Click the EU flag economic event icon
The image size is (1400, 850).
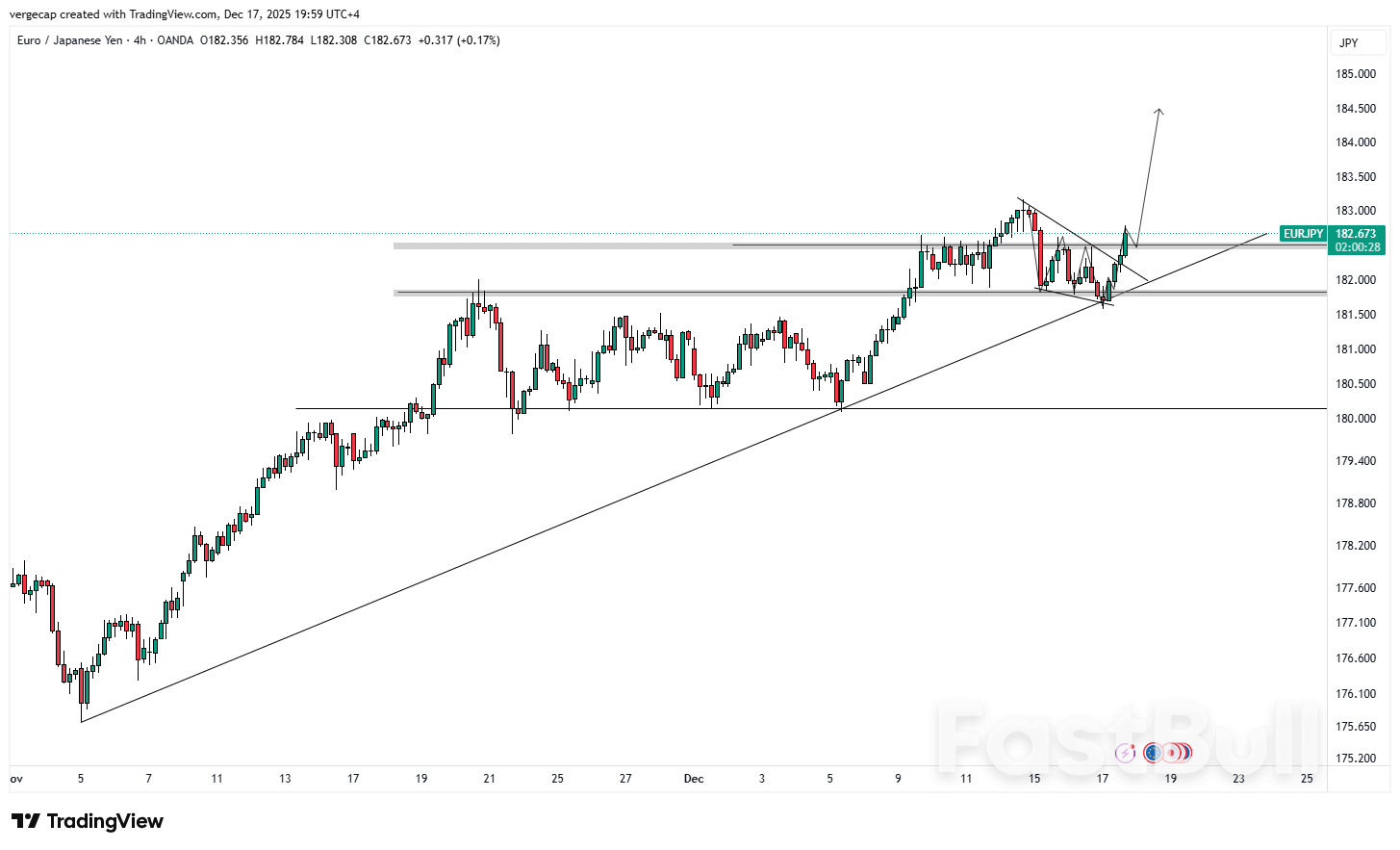pyautogui.click(x=1153, y=752)
